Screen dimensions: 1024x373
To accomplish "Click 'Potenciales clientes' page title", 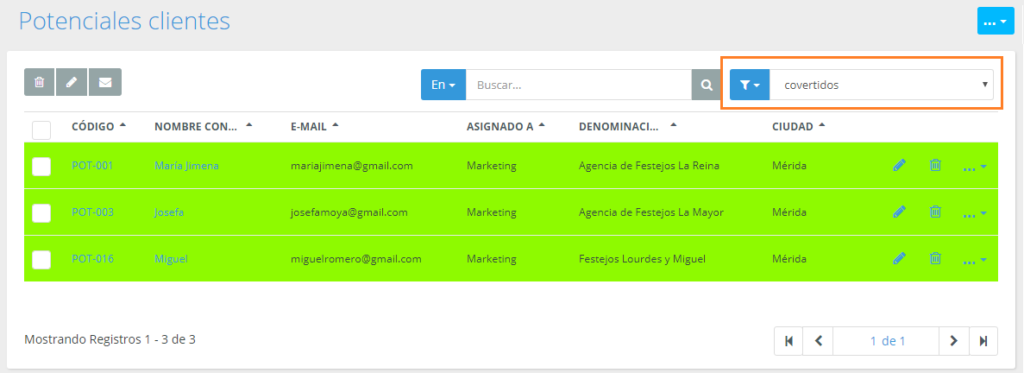I will point(124,21).
